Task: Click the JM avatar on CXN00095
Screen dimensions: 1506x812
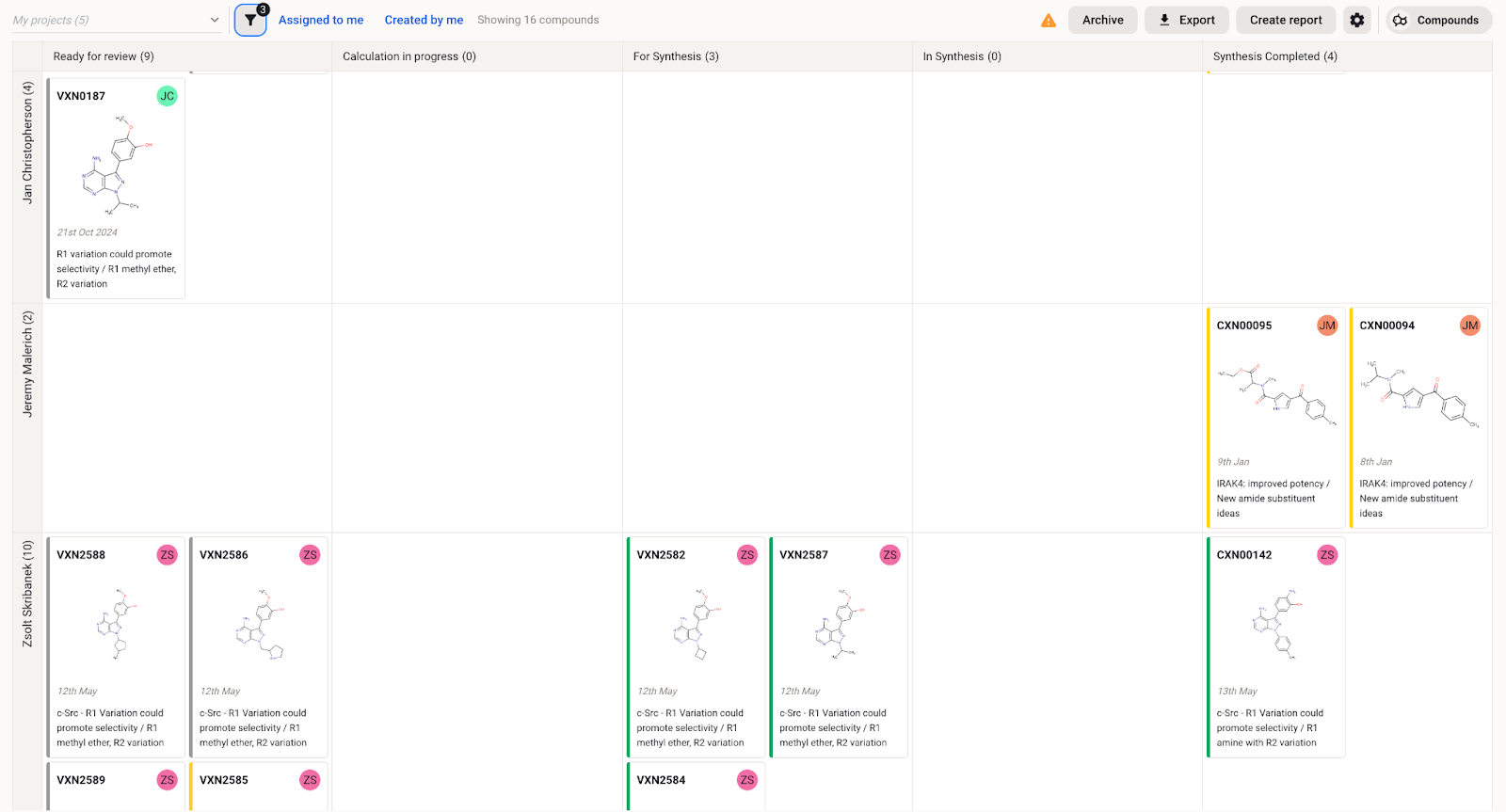Action: tap(1326, 326)
